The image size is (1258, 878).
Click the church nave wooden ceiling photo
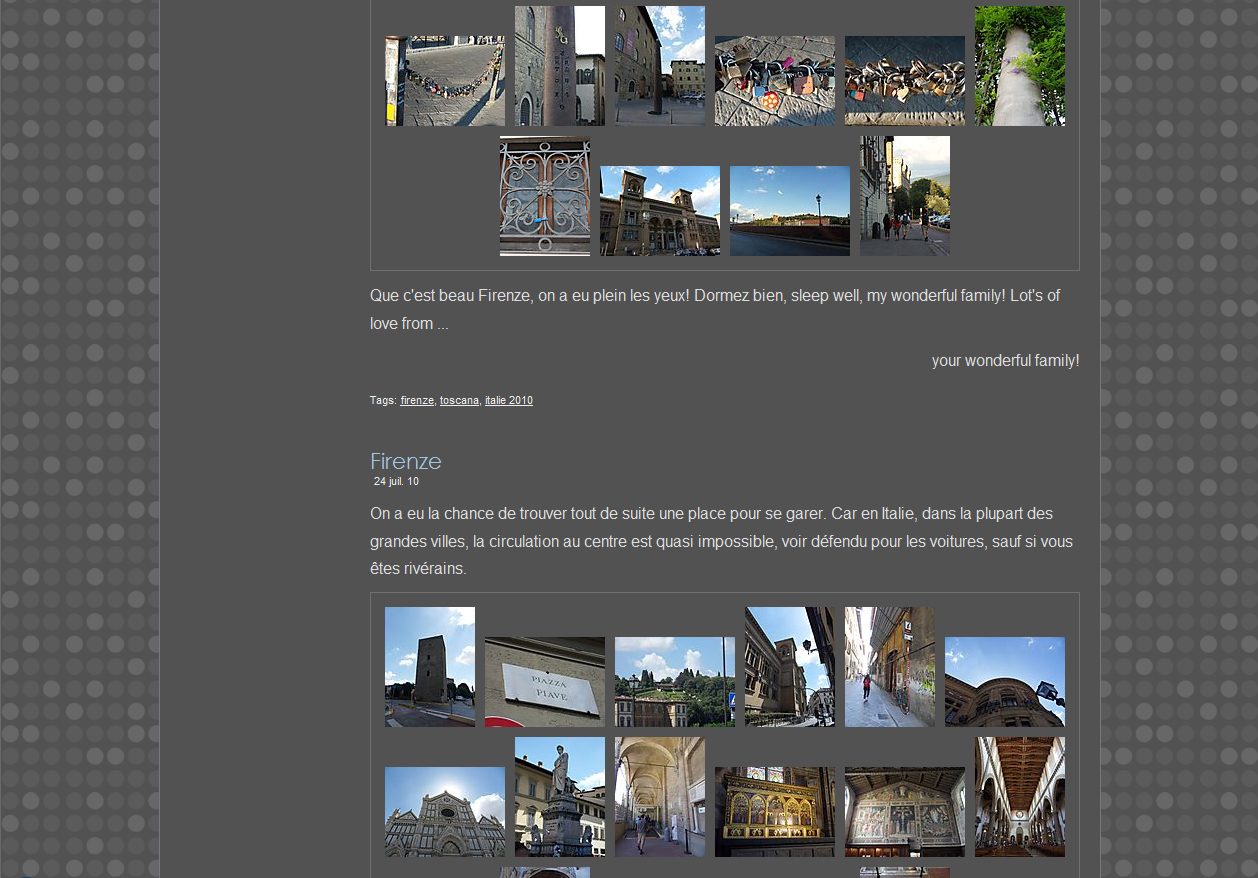1019,796
